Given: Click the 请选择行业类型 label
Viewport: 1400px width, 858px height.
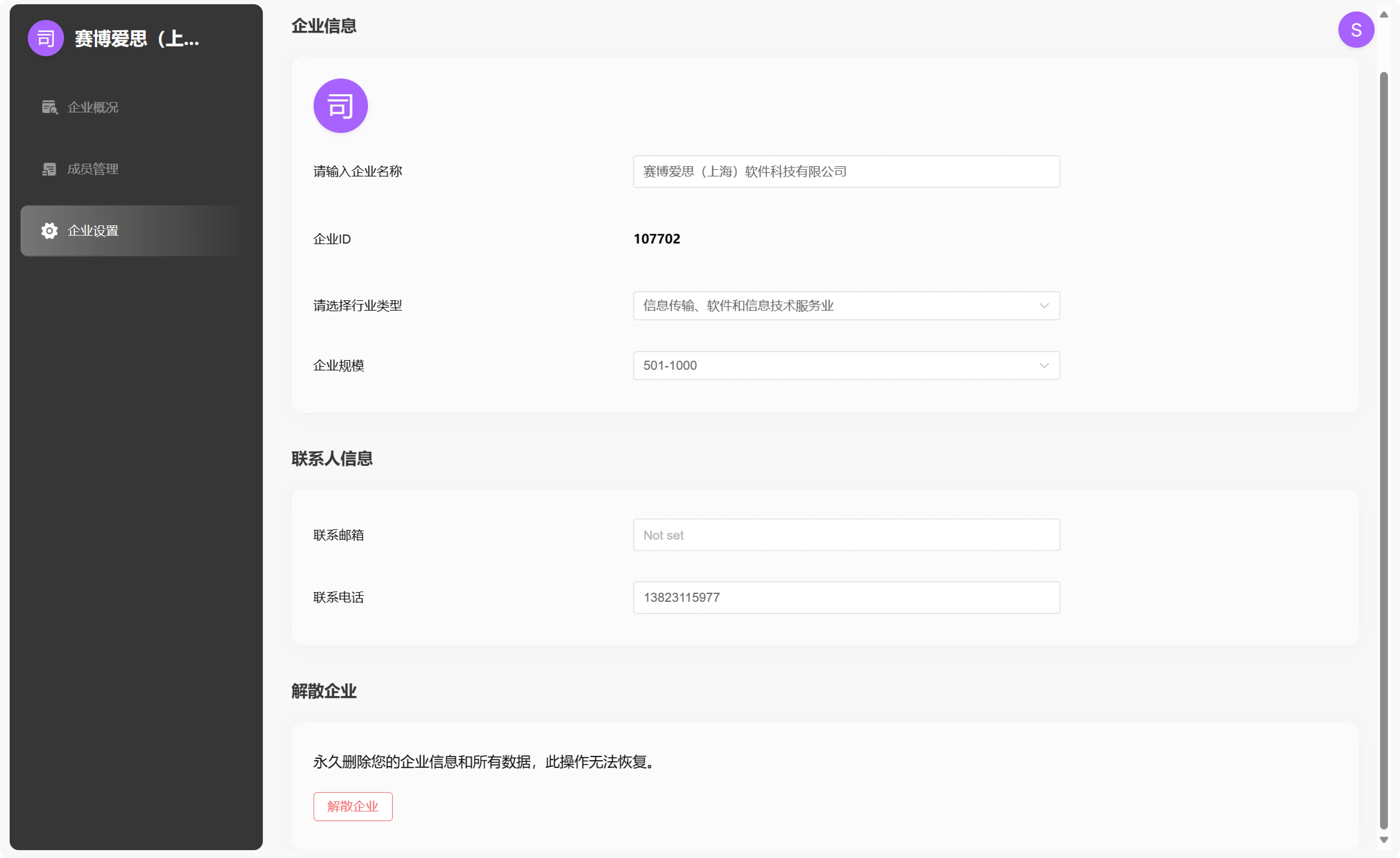Looking at the screenshot, I should pyautogui.click(x=357, y=306).
